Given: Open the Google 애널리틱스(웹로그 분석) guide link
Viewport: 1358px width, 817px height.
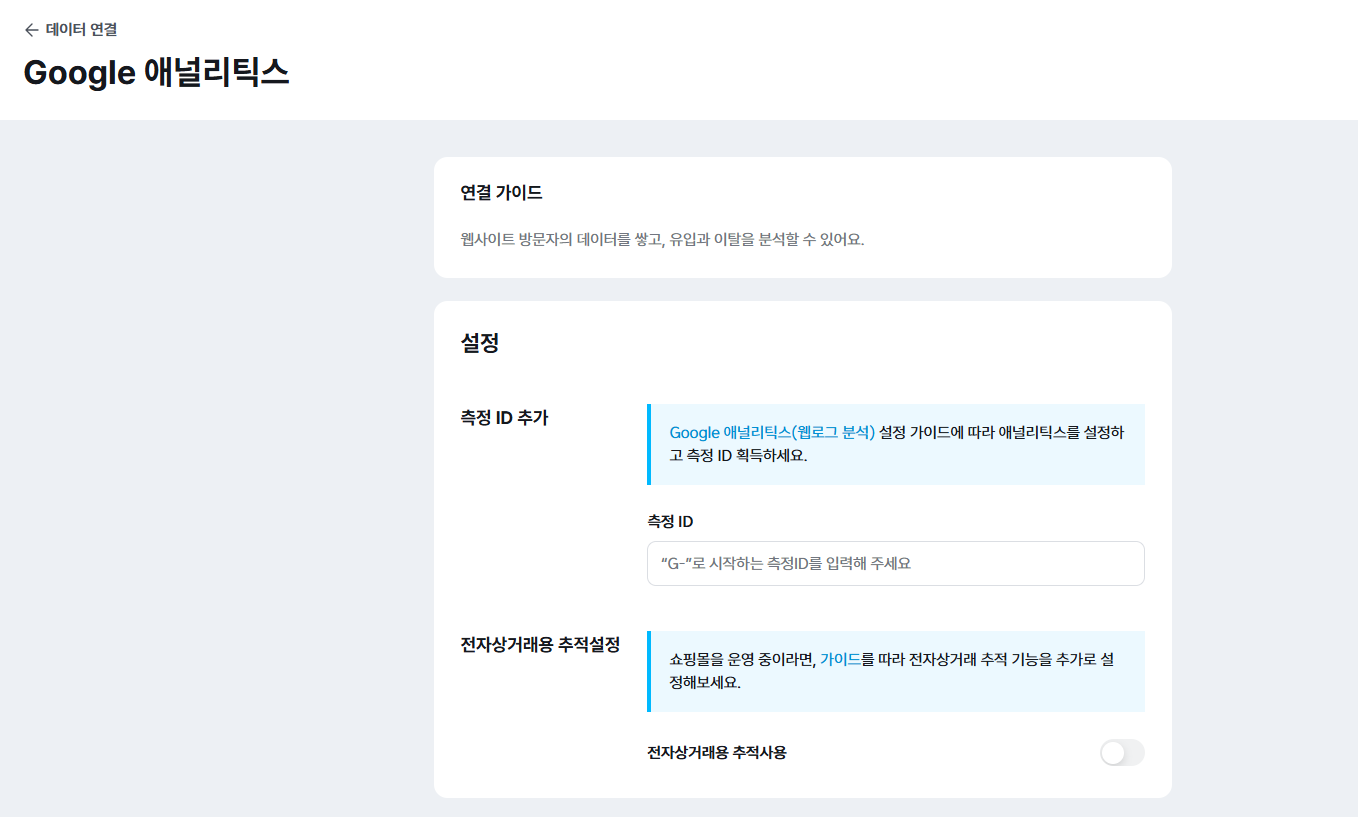Looking at the screenshot, I should [x=772, y=432].
